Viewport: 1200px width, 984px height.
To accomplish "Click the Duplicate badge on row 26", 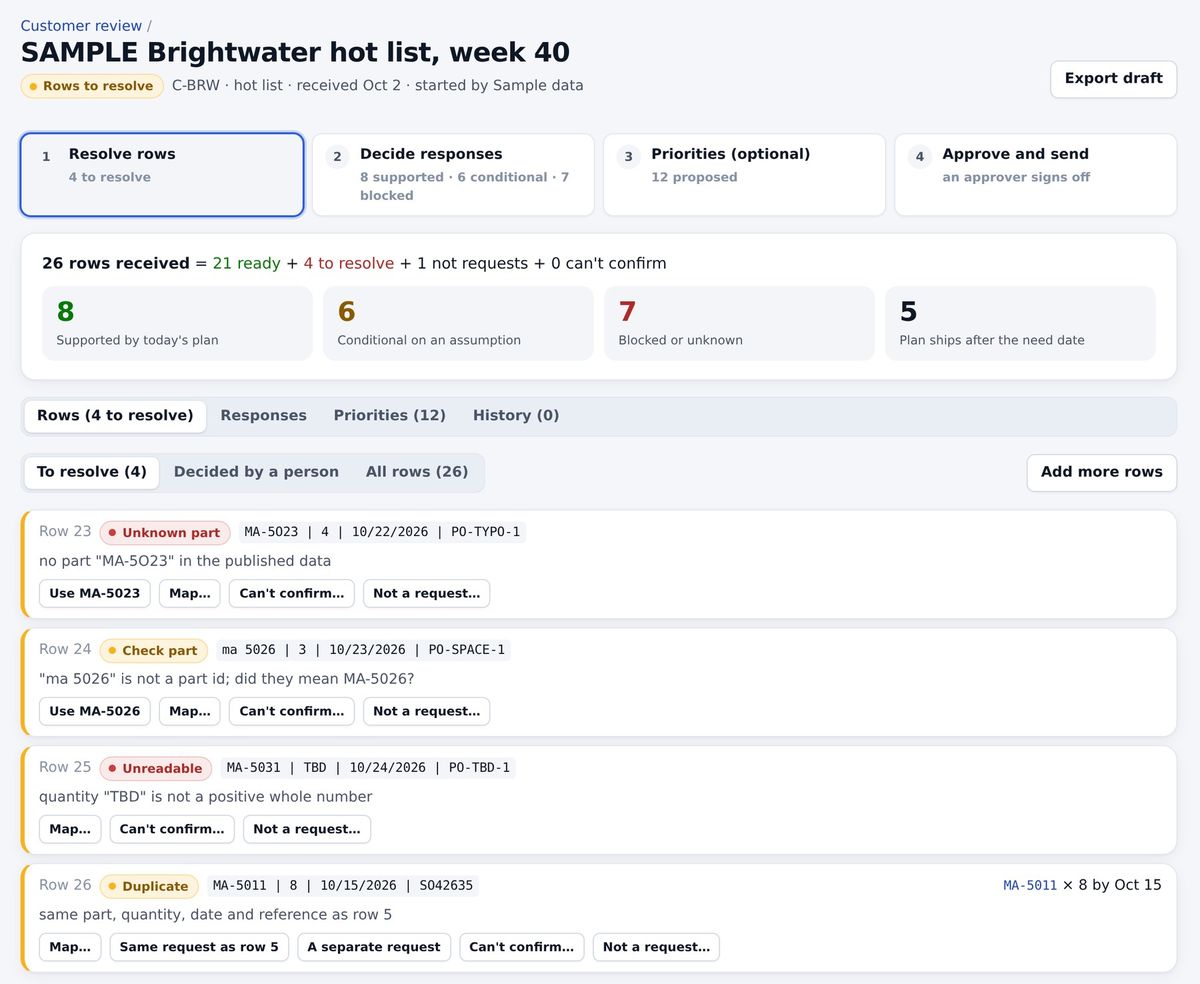I will pos(149,887).
